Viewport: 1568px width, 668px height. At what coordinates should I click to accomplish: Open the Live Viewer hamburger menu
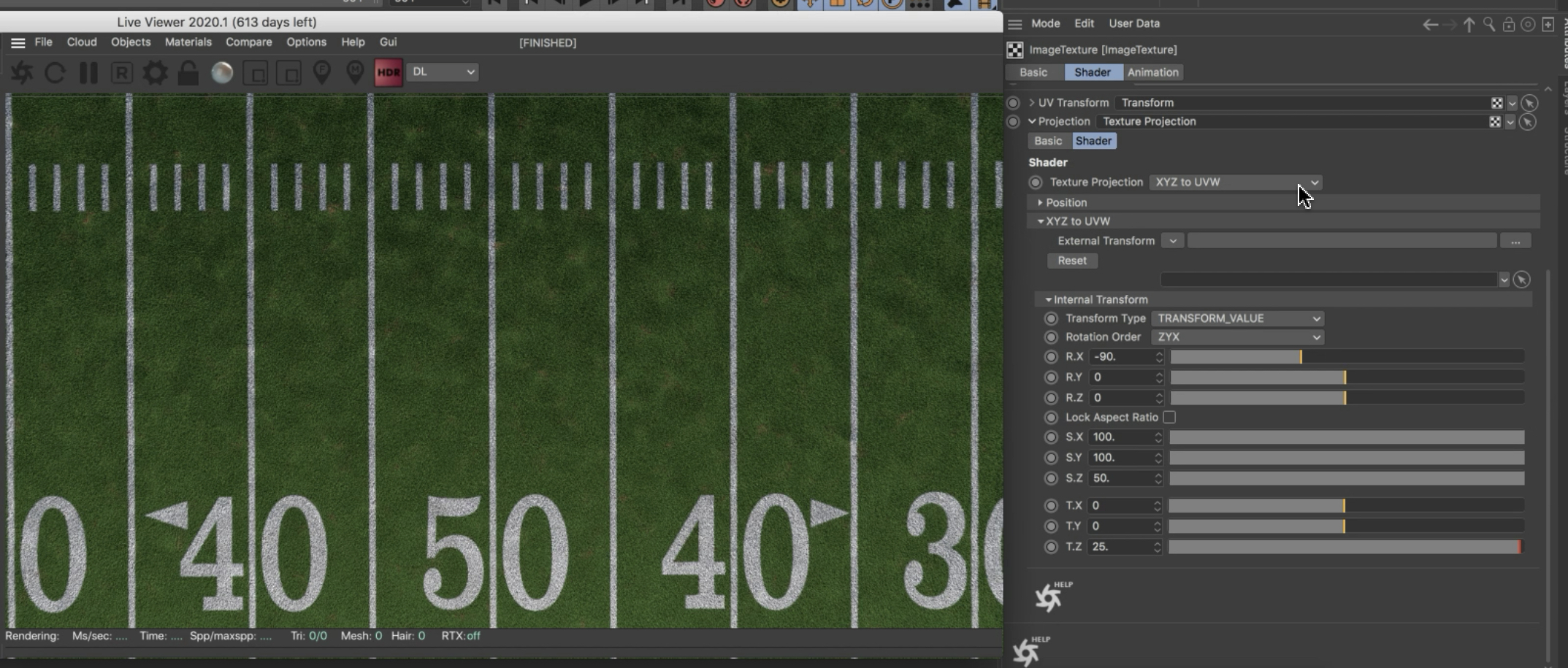18,43
